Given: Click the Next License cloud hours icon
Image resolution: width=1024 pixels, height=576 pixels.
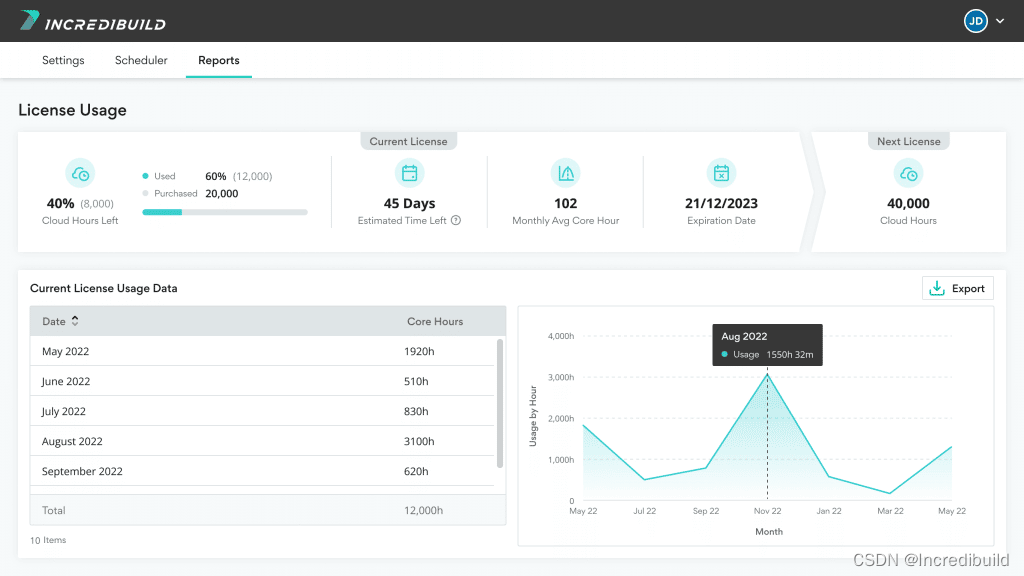Looking at the screenshot, I should [908, 173].
